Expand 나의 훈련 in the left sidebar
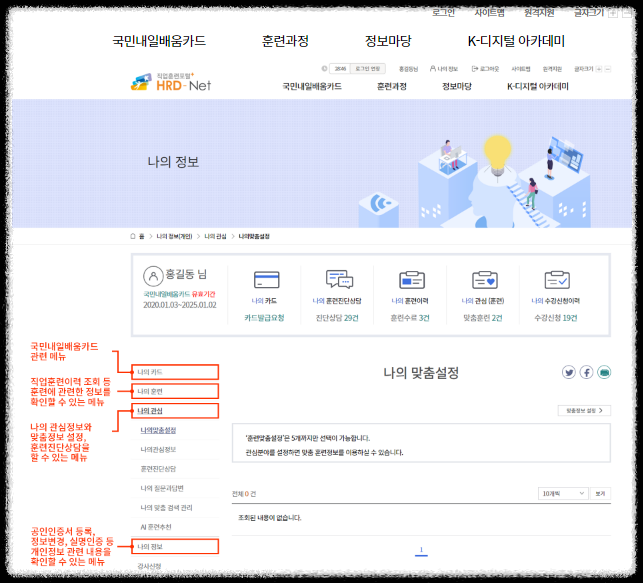Screen dimensions: 643x583 pos(175,391)
